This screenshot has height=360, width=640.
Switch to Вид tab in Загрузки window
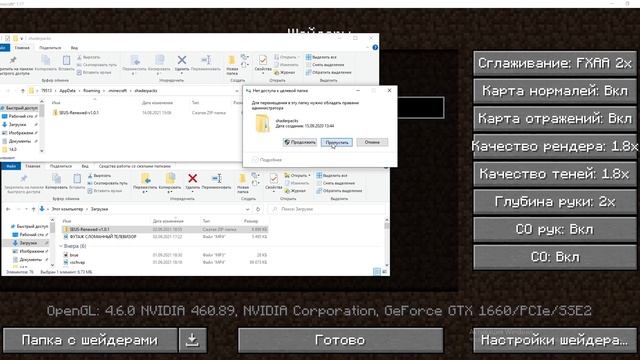85,166
